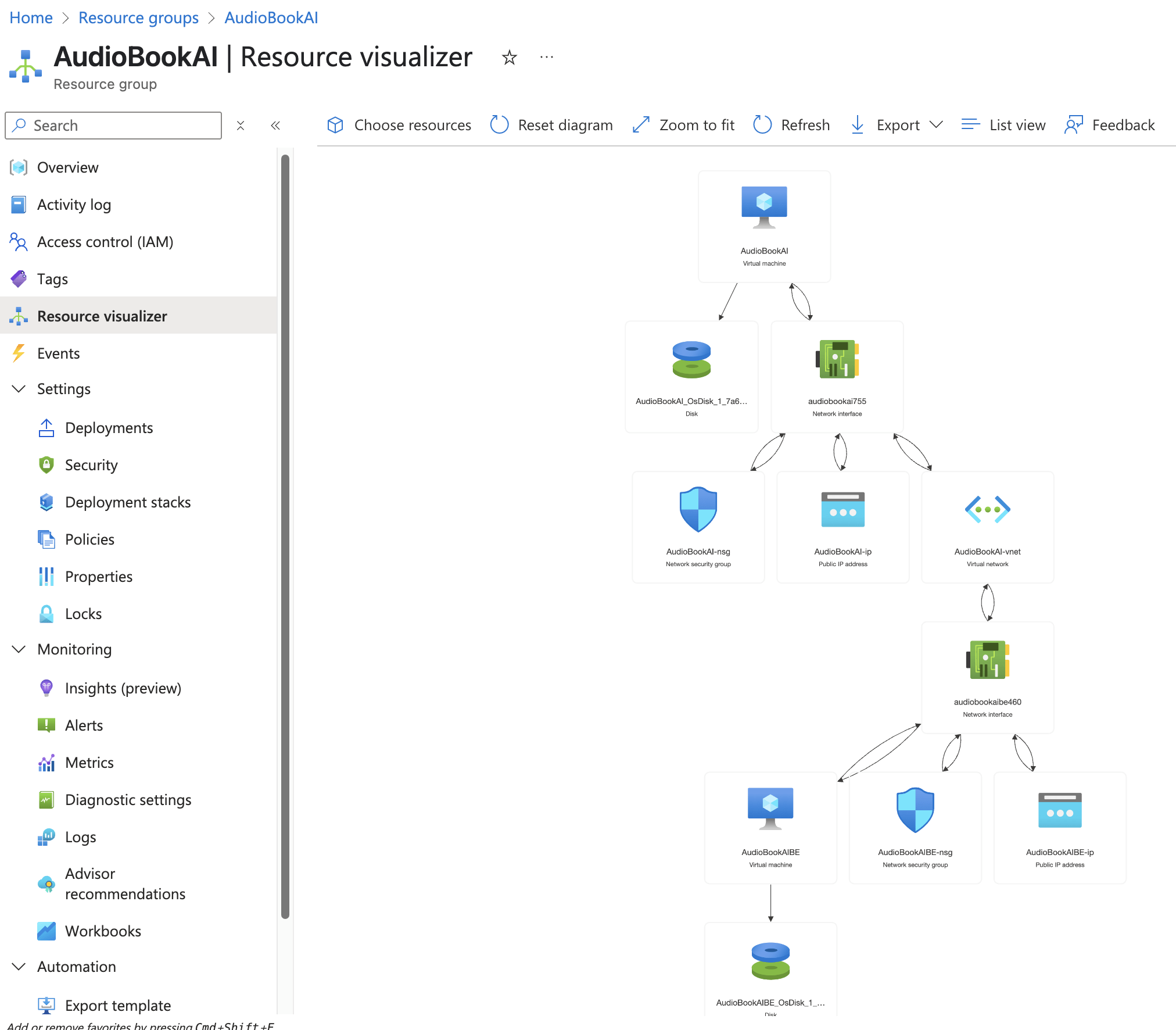Toggle favorite star for AudioBookAI
The width and height of the screenshot is (1176, 1030).
[x=509, y=58]
